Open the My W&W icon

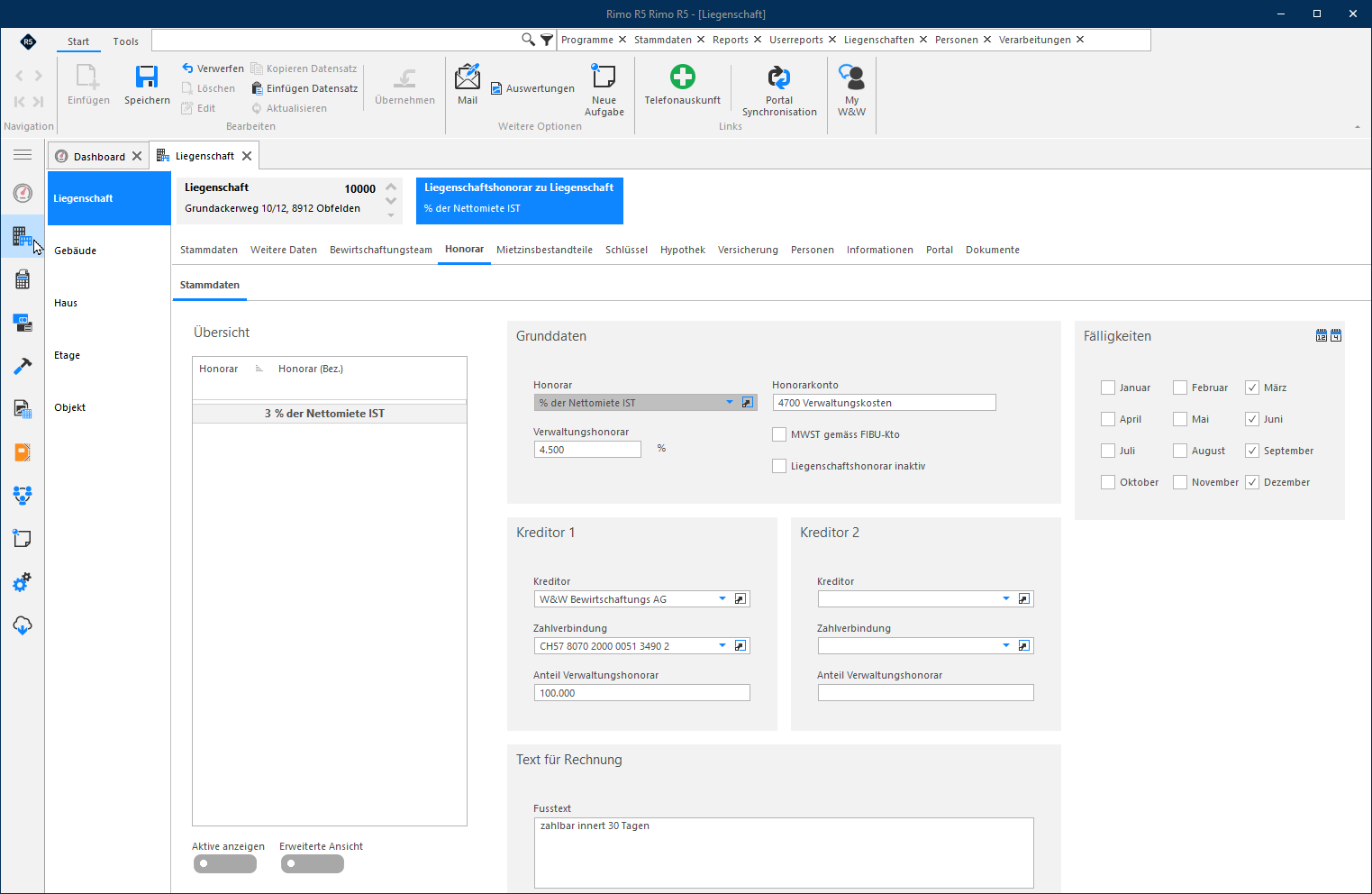851,77
